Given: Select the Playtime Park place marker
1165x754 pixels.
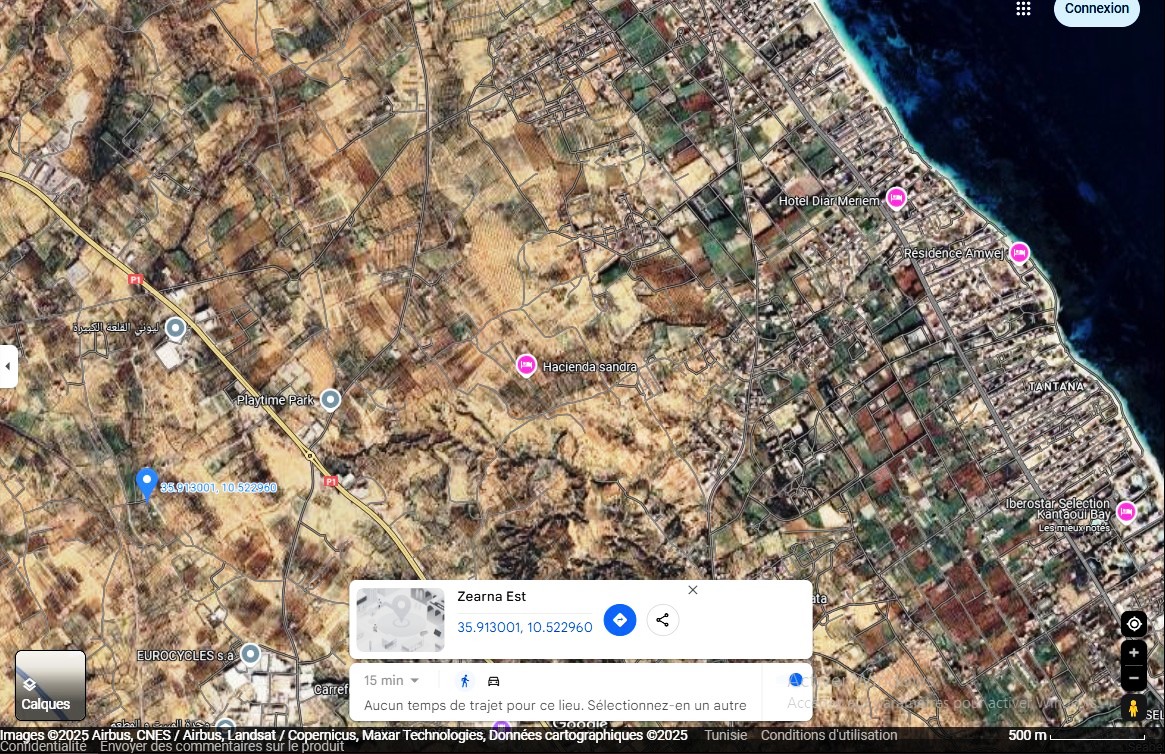Looking at the screenshot, I should click(330, 400).
